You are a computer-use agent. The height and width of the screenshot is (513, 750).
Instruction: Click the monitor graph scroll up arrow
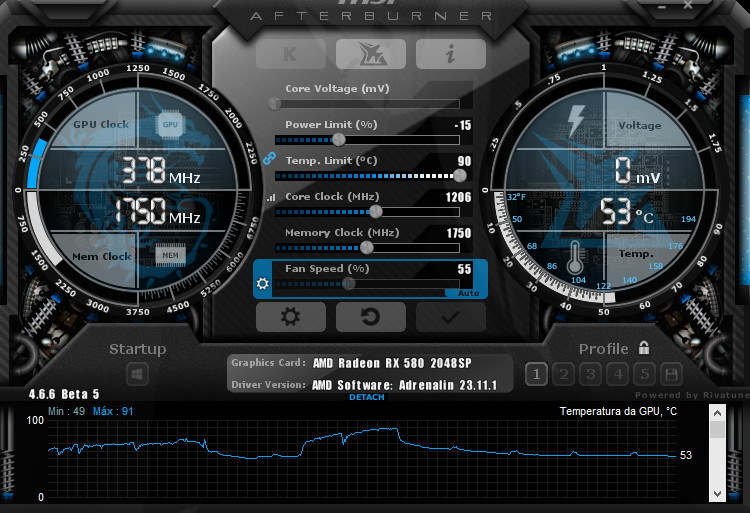717,413
